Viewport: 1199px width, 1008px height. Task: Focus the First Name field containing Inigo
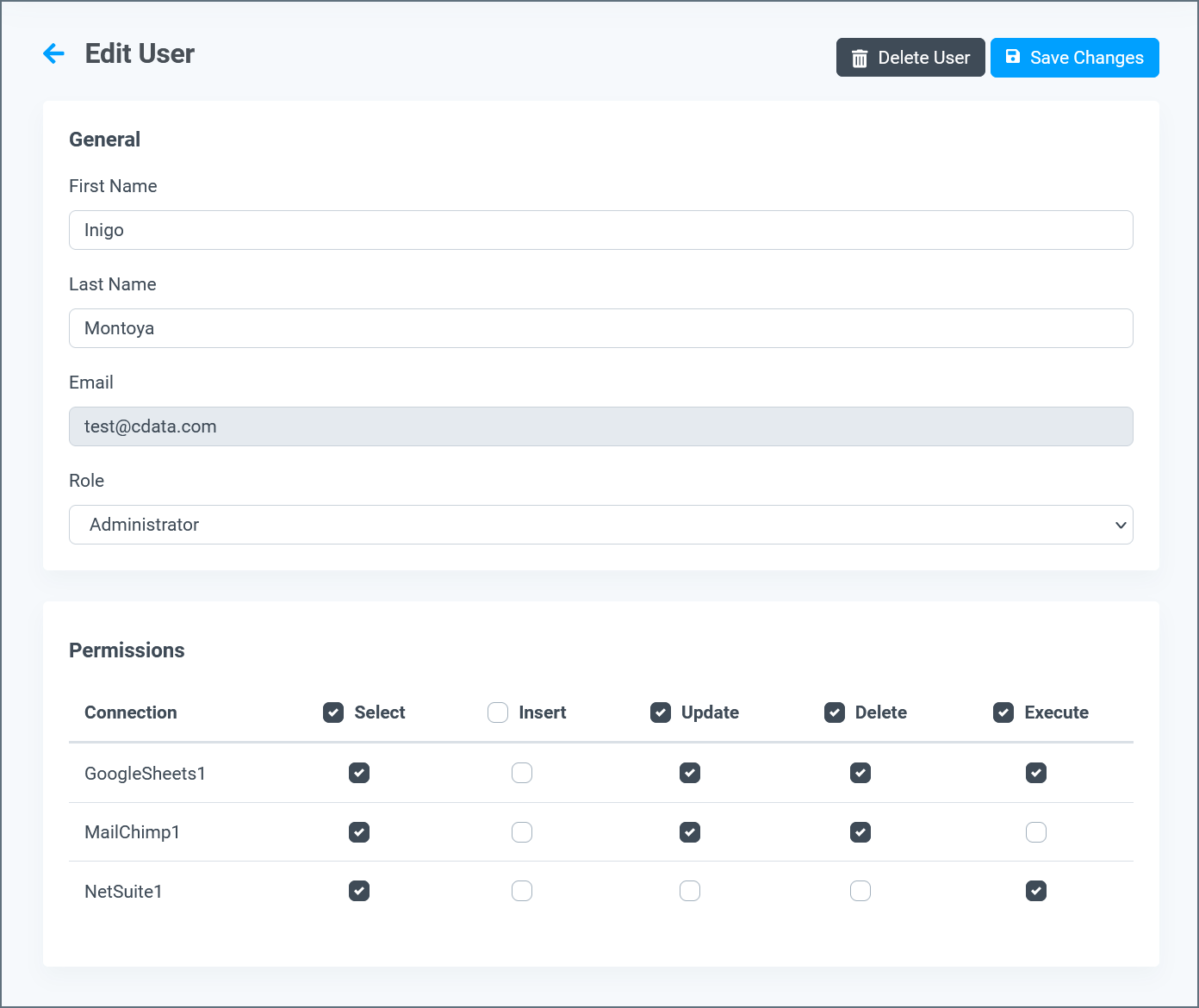point(600,230)
